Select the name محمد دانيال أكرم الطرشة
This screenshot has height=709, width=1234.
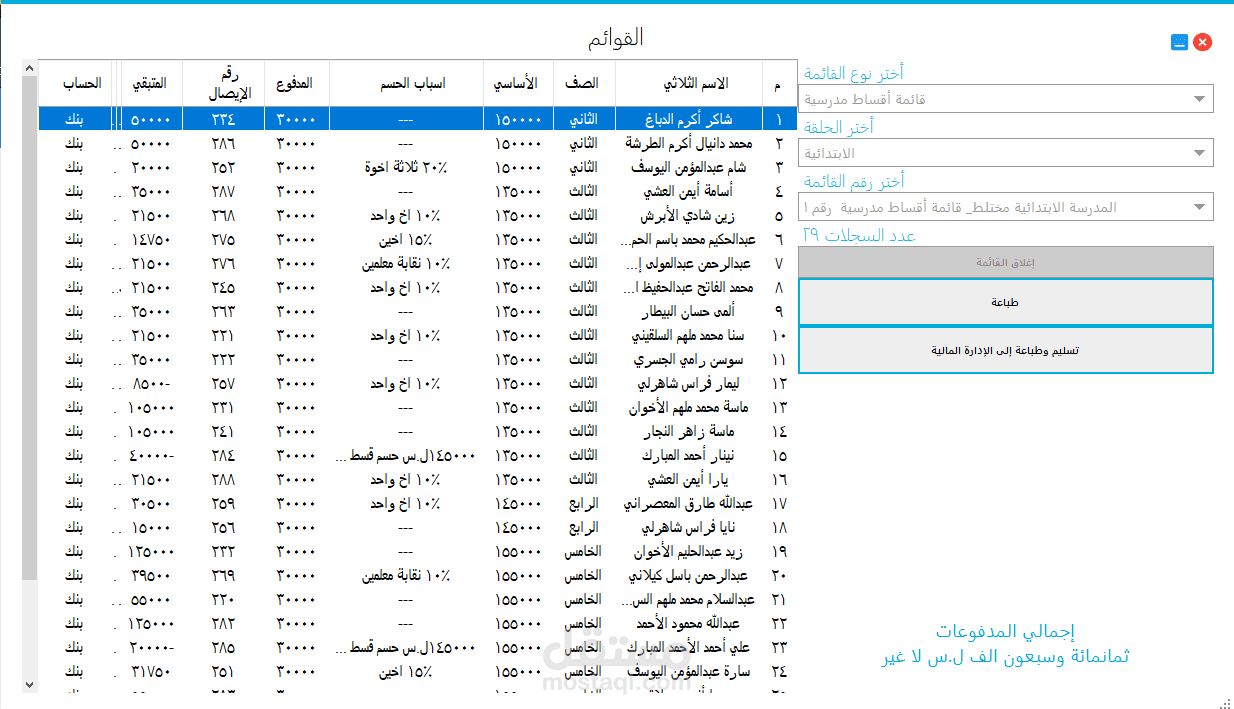pos(689,143)
